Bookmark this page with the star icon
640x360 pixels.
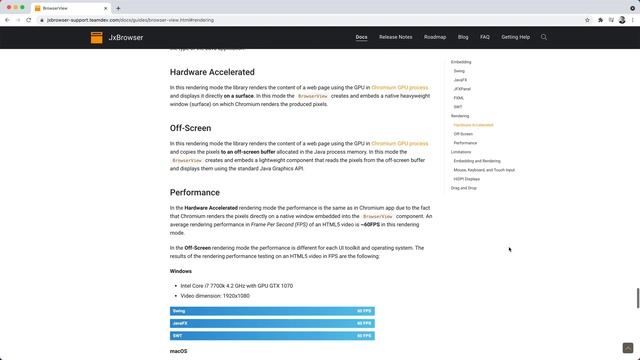(x=587, y=20)
